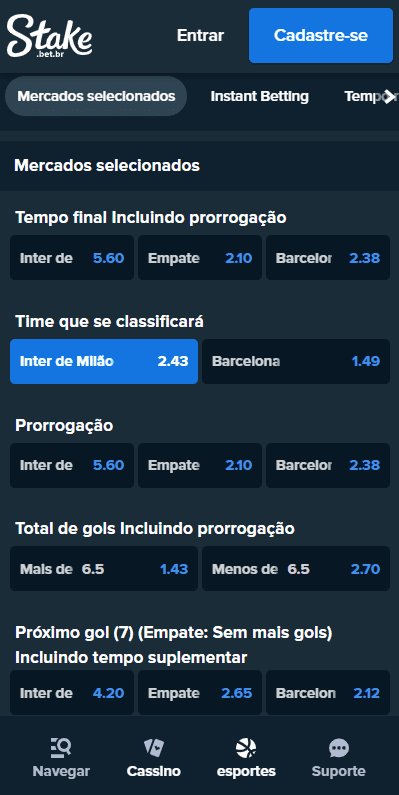Viewport: 399px width, 795px height.
Task: Open Suporte chat bubble icon
Action: pos(339,748)
